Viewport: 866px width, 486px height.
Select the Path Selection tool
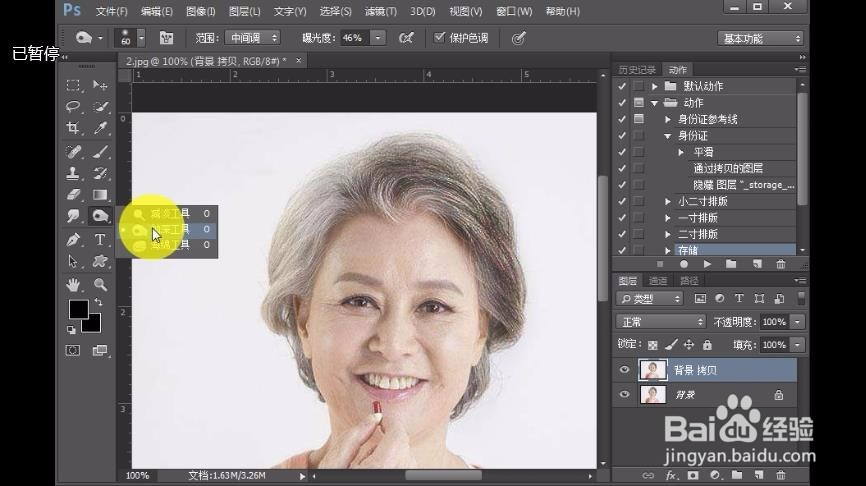point(73,261)
